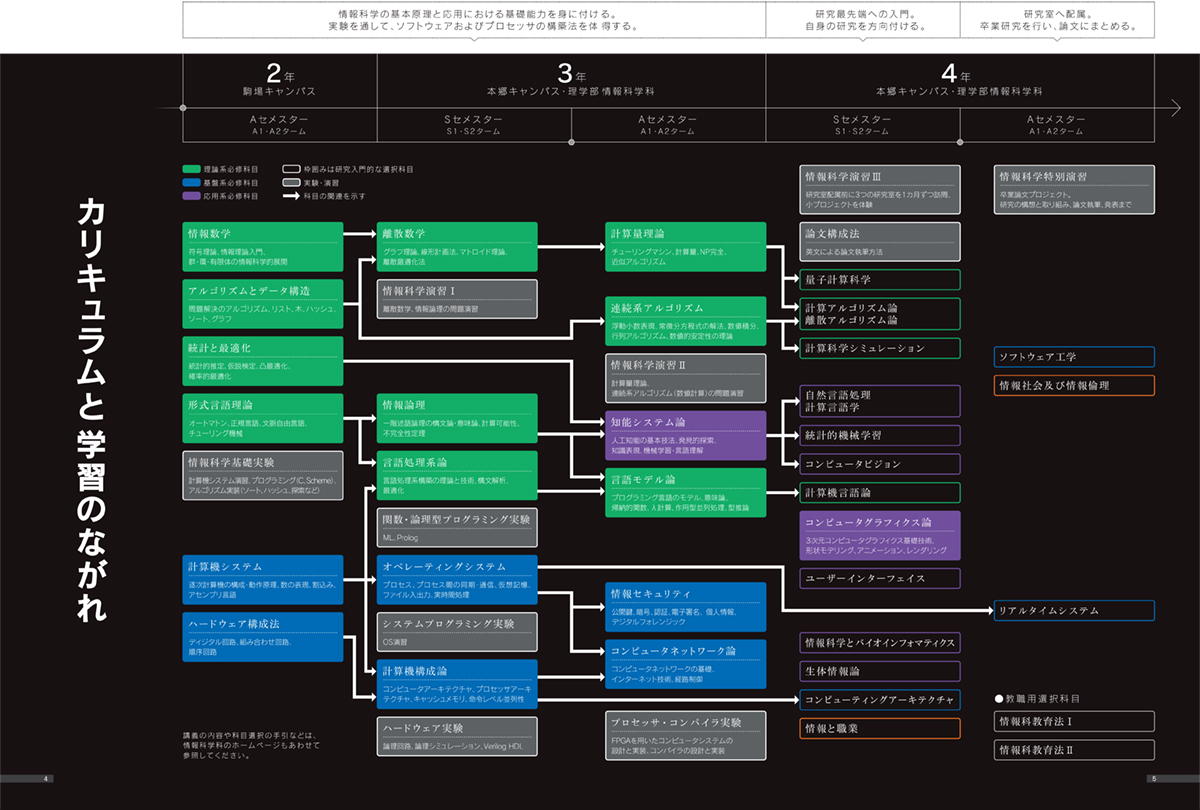Click the purple 応用系必修科目 legend swatch
1200x810 pixels.
191,197
